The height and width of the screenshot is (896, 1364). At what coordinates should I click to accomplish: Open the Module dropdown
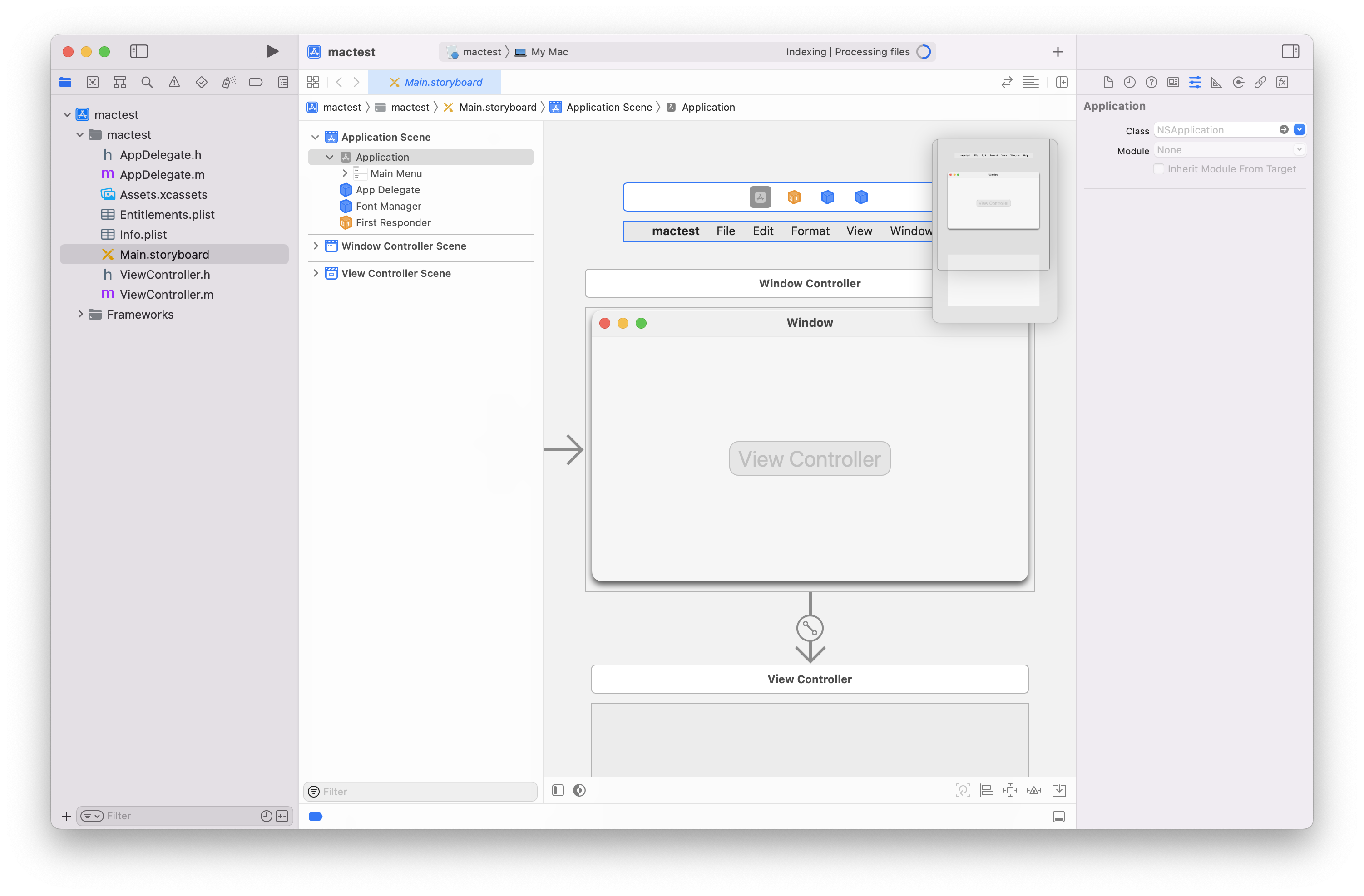1299,150
